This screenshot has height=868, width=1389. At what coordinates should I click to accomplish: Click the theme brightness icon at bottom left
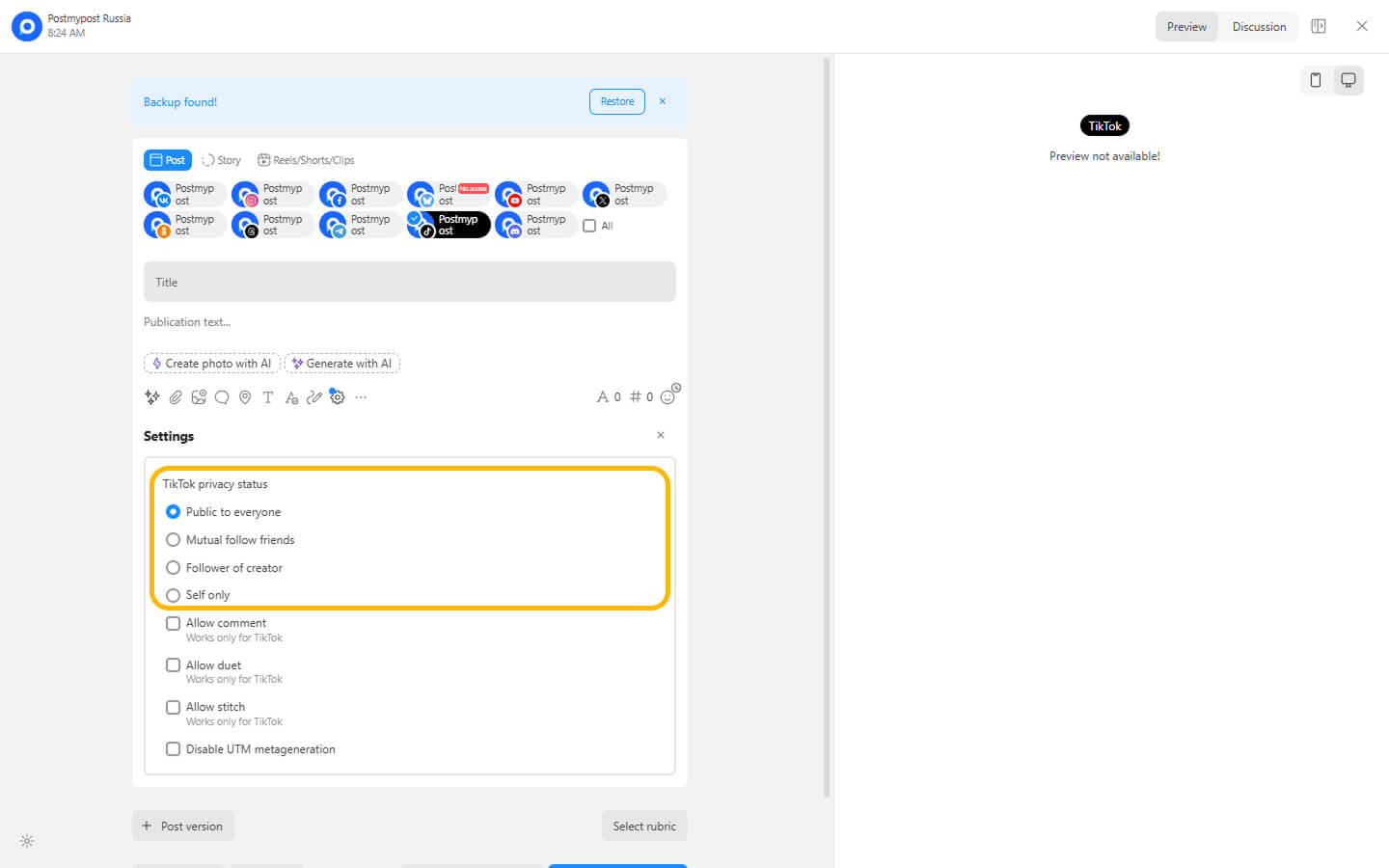click(27, 841)
